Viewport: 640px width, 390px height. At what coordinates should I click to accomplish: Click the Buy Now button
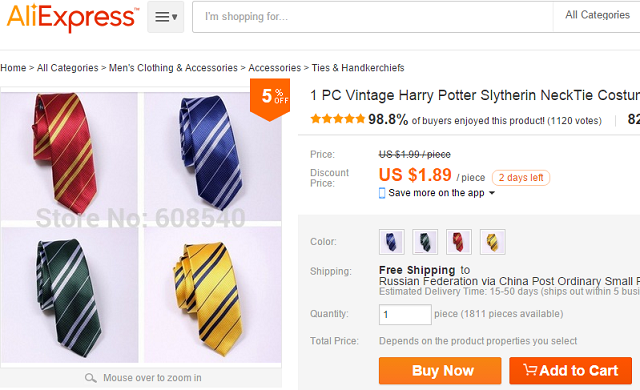coord(440,370)
